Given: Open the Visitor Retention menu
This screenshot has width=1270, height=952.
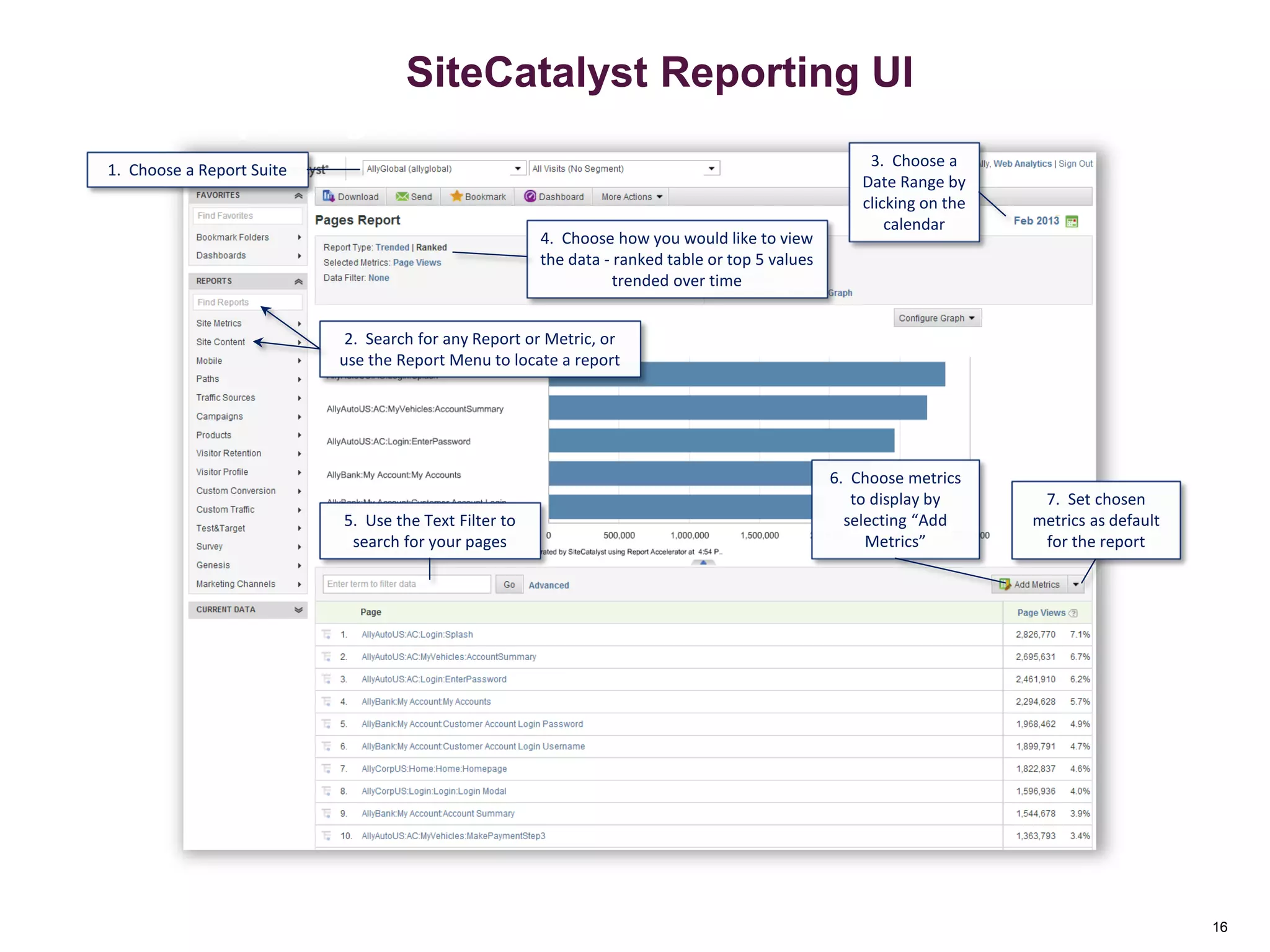Looking at the screenshot, I should click(248, 453).
